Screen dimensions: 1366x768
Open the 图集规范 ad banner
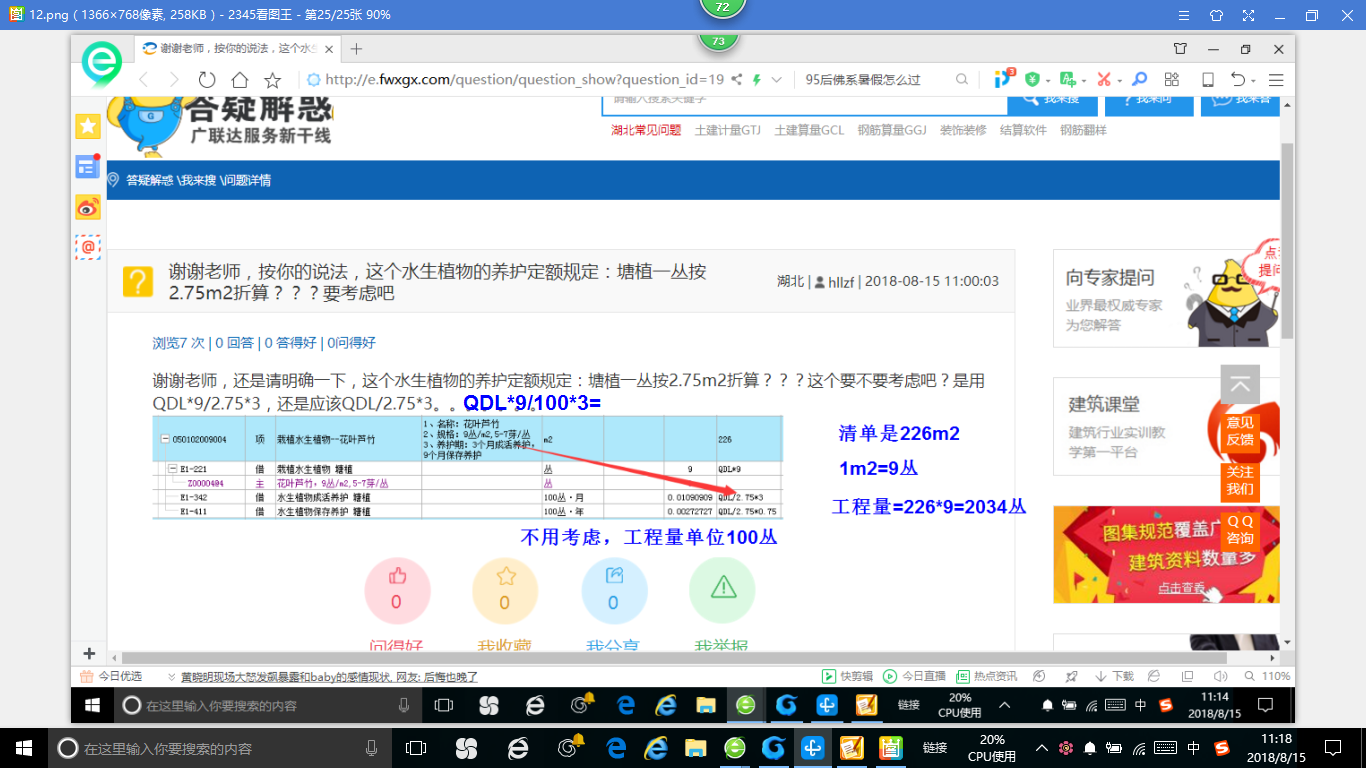pos(1166,554)
